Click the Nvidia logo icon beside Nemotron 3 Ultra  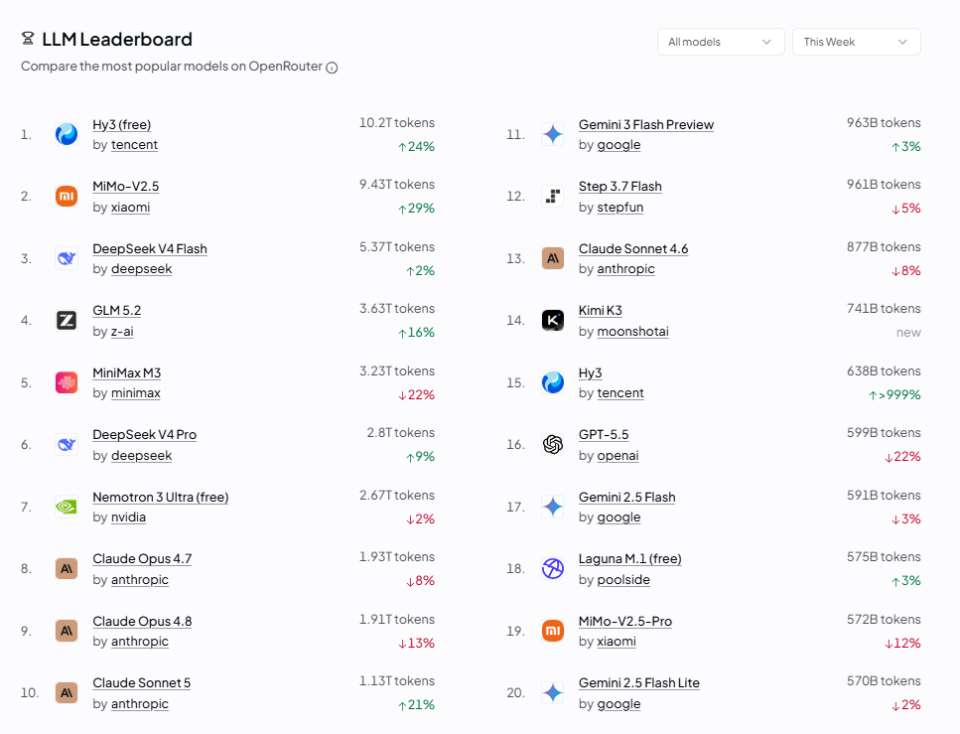coord(66,507)
